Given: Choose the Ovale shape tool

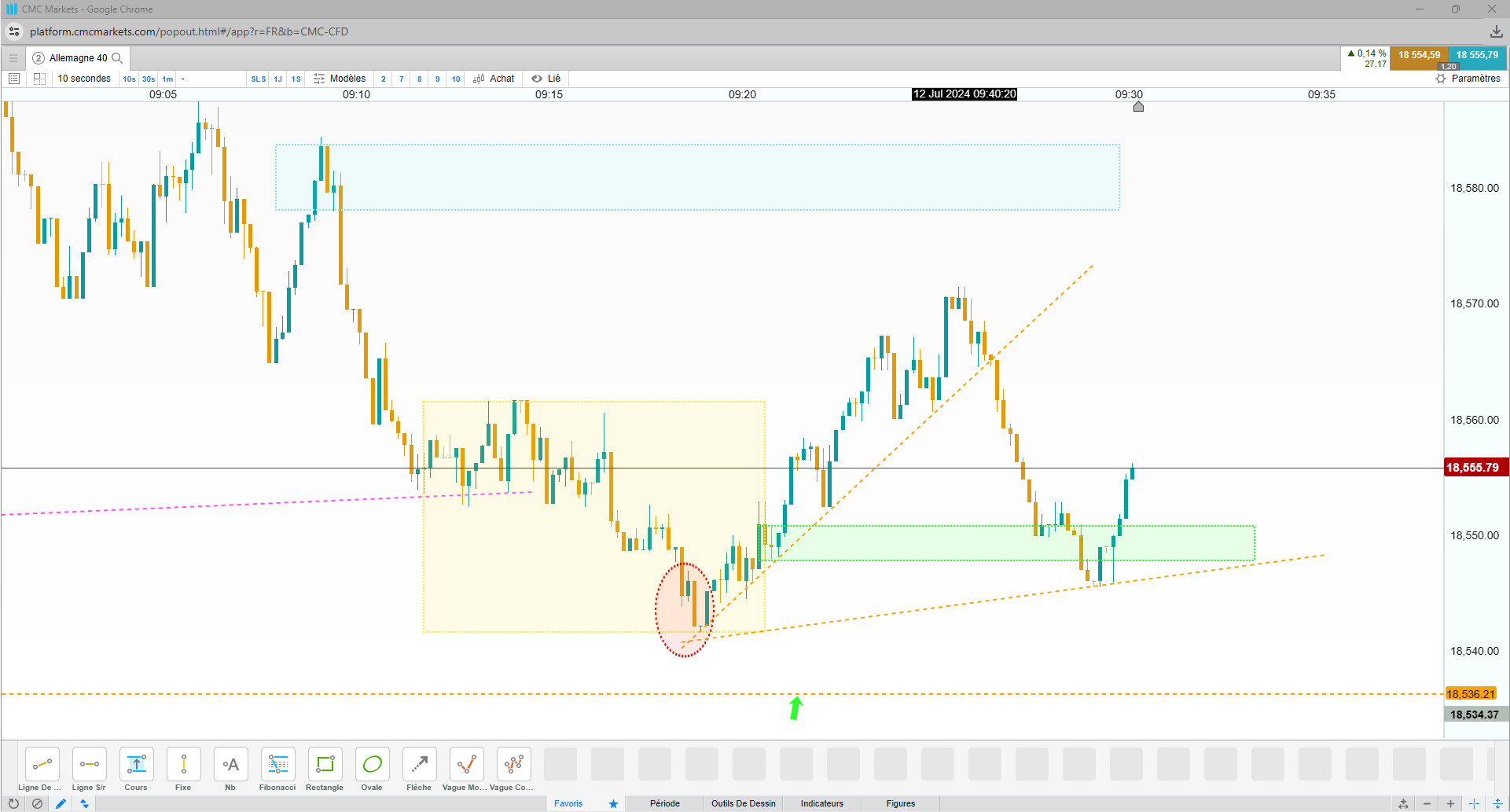Looking at the screenshot, I should coord(372,770).
